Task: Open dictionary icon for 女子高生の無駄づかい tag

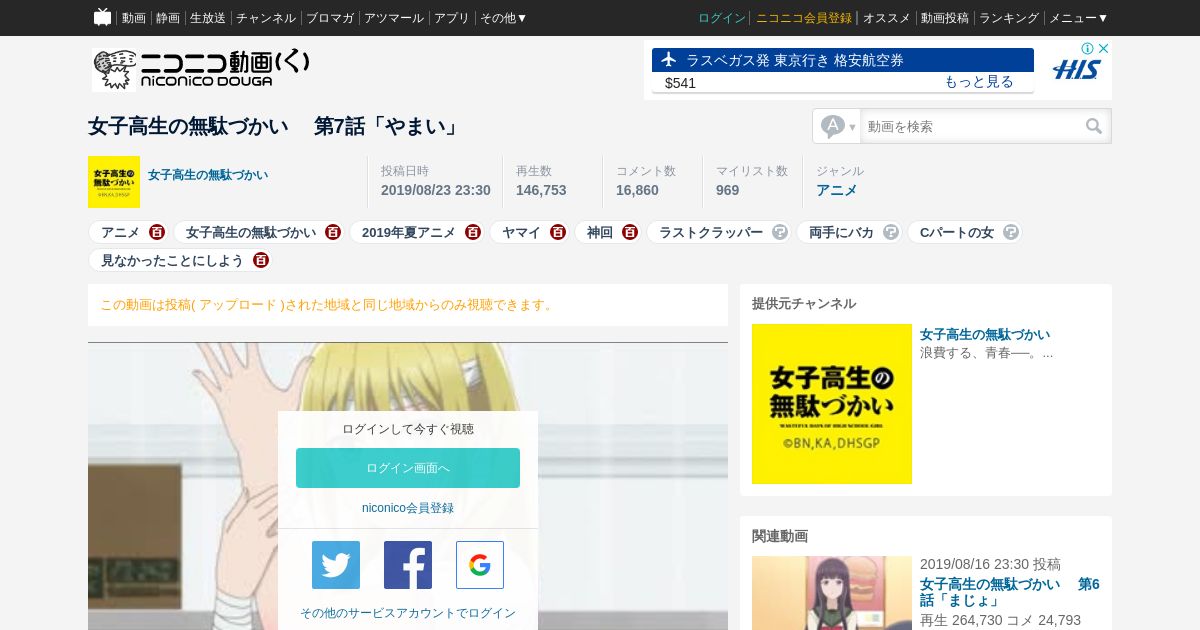Action: pos(333,232)
